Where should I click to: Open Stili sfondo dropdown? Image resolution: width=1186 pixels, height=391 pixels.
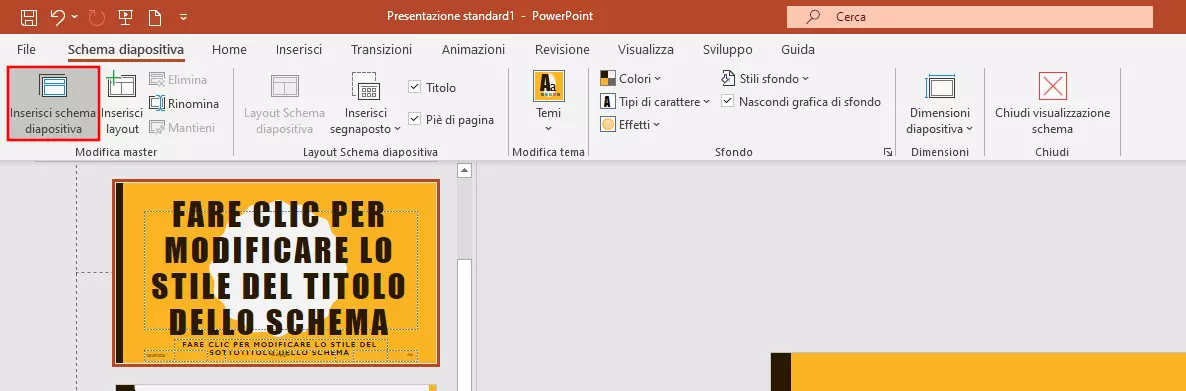[x=765, y=79]
